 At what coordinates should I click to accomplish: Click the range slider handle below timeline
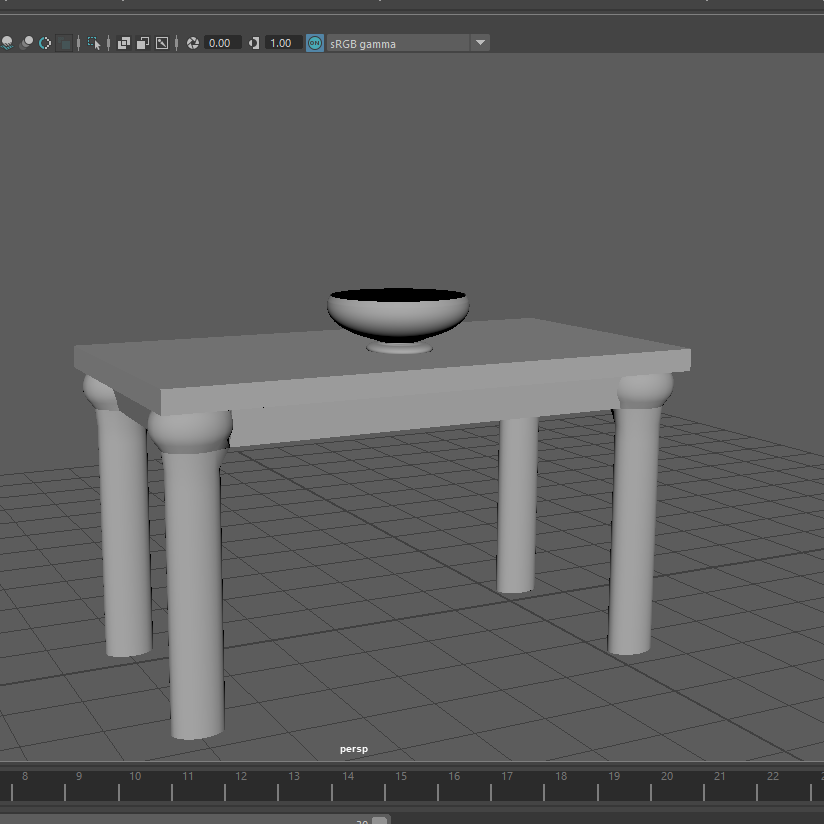coord(380,820)
